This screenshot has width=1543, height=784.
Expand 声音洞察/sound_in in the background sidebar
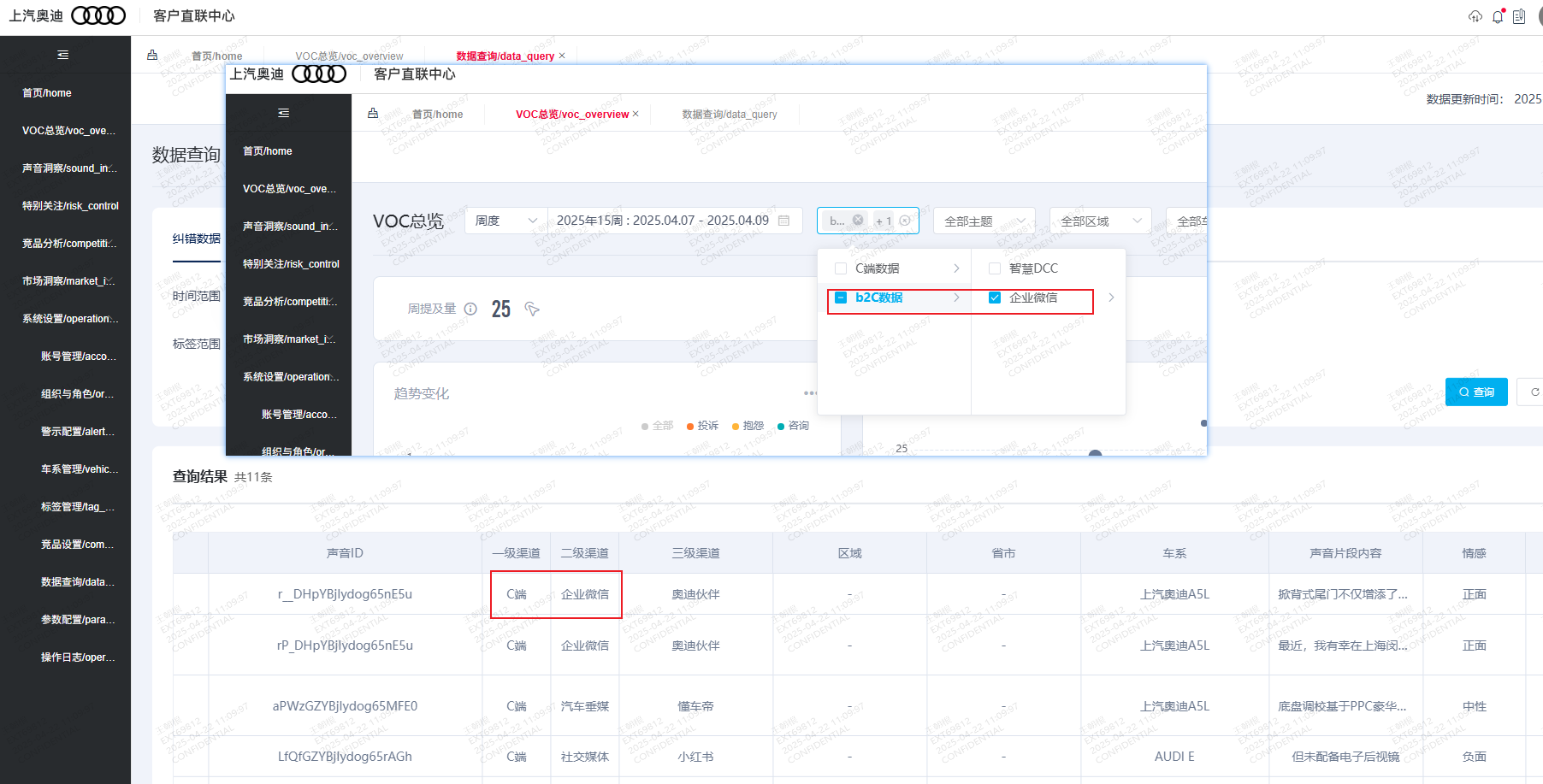pyautogui.click(x=65, y=168)
